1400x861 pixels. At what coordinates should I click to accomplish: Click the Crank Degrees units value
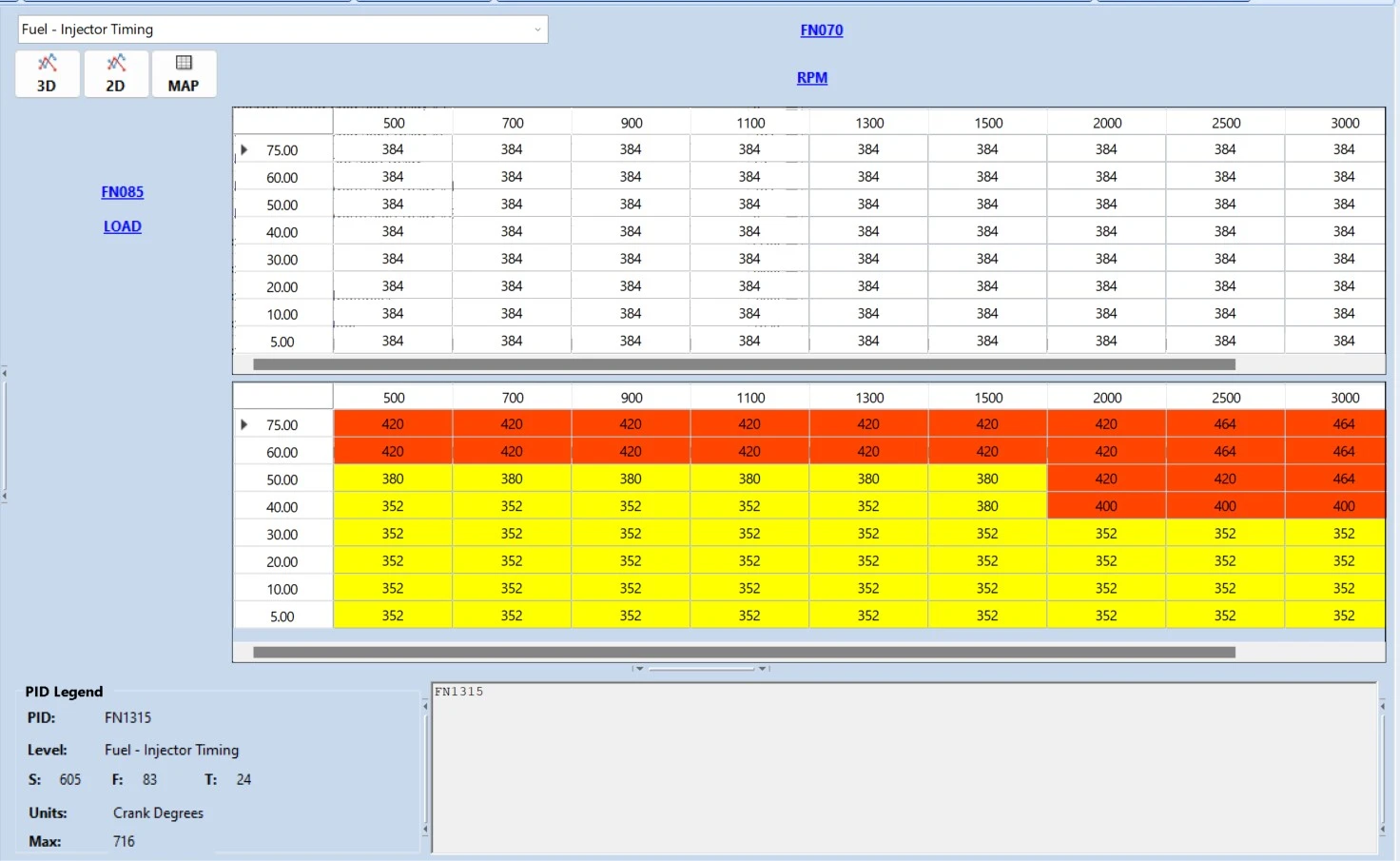pos(158,812)
